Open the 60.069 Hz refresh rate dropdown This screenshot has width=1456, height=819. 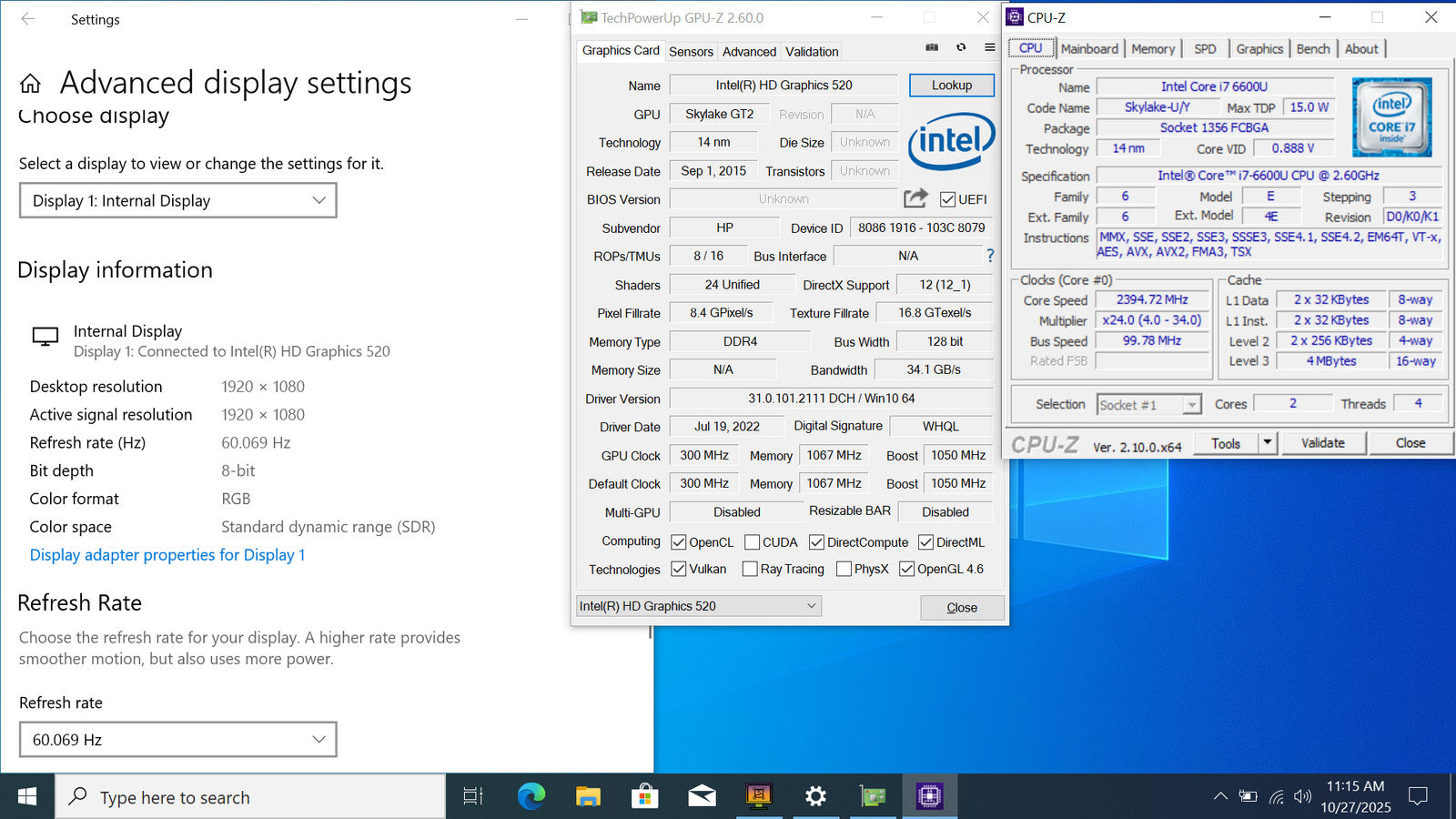click(x=178, y=740)
